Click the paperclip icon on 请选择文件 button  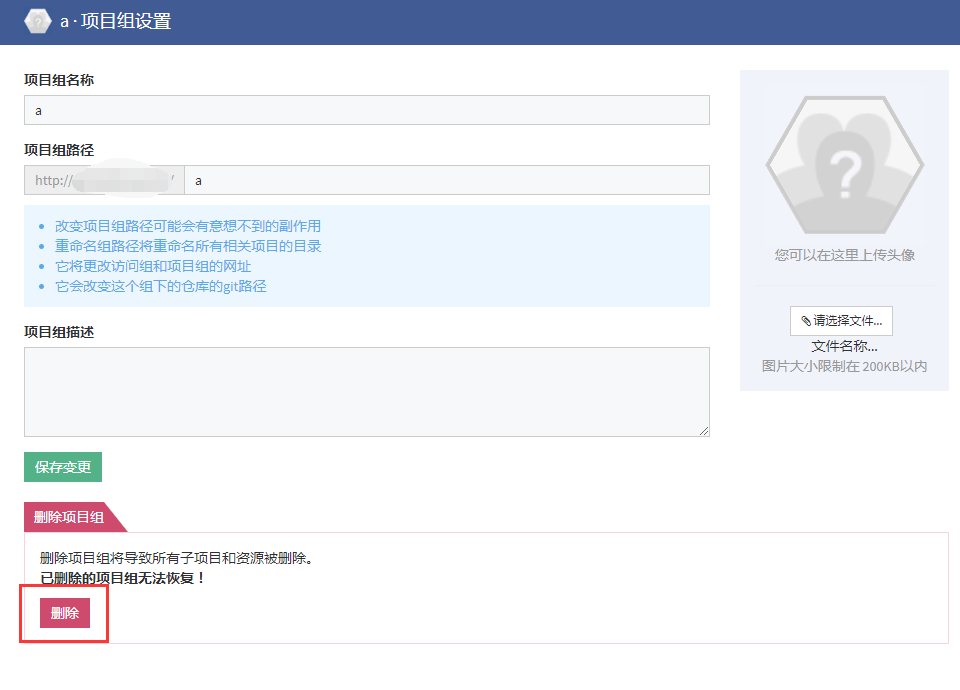tap(806, 321)
